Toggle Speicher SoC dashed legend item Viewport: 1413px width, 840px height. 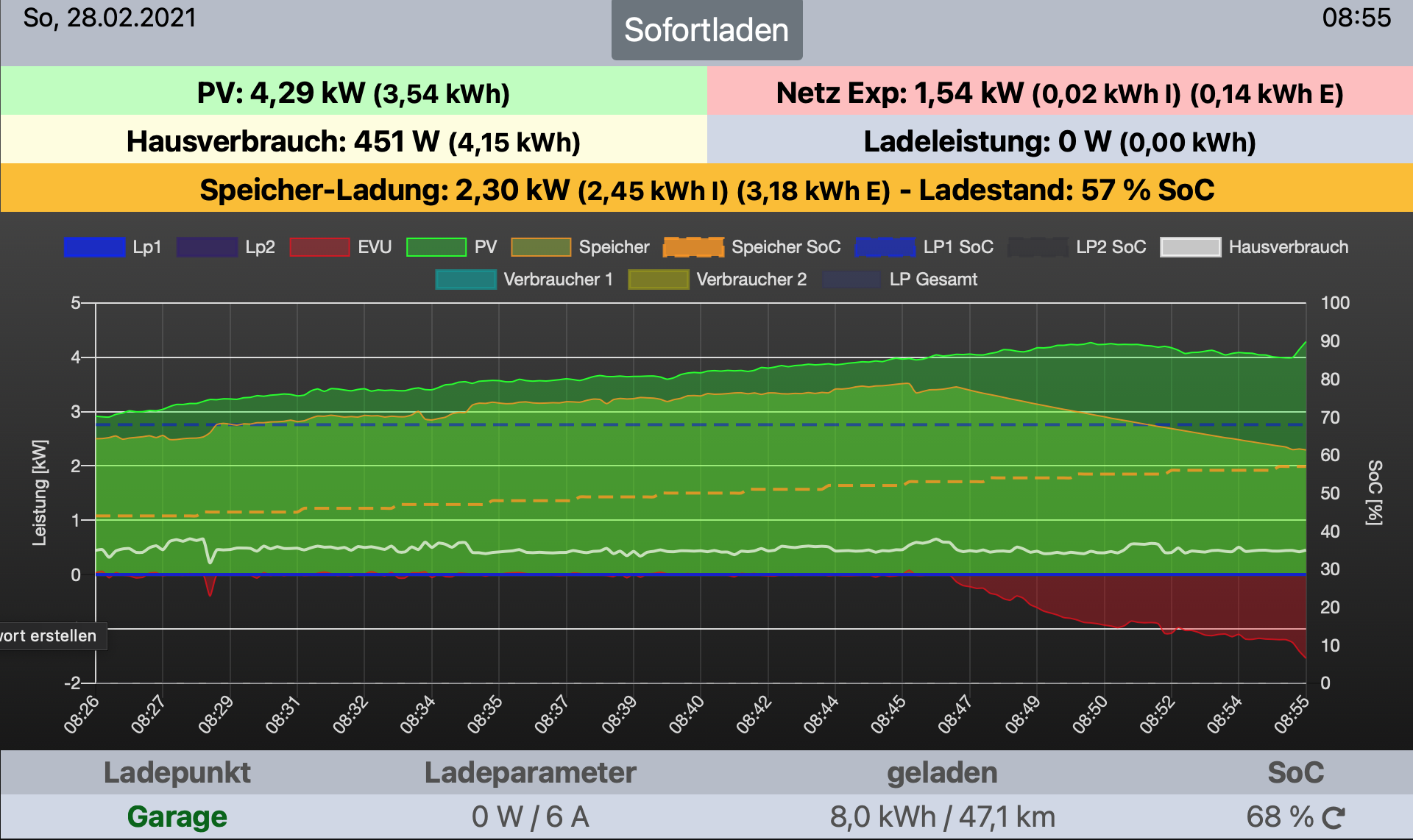[693, 247]
